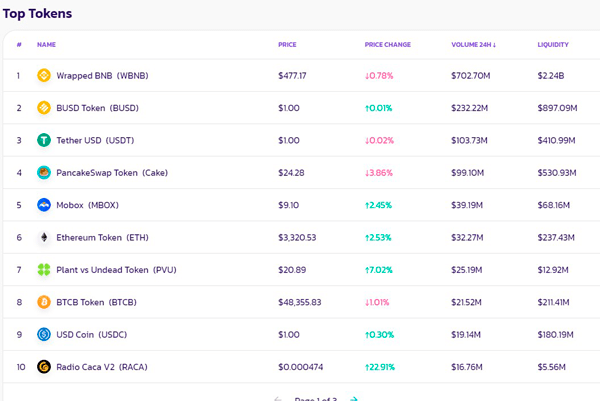Click the ↑0.01% price change

click(378, 108)
